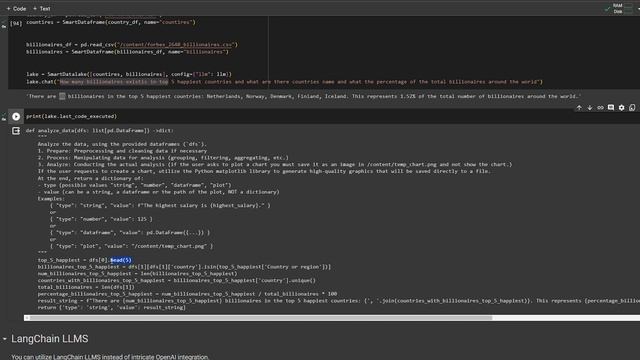
Task: Open the cell editor settings gear
Action: [621, 108]
